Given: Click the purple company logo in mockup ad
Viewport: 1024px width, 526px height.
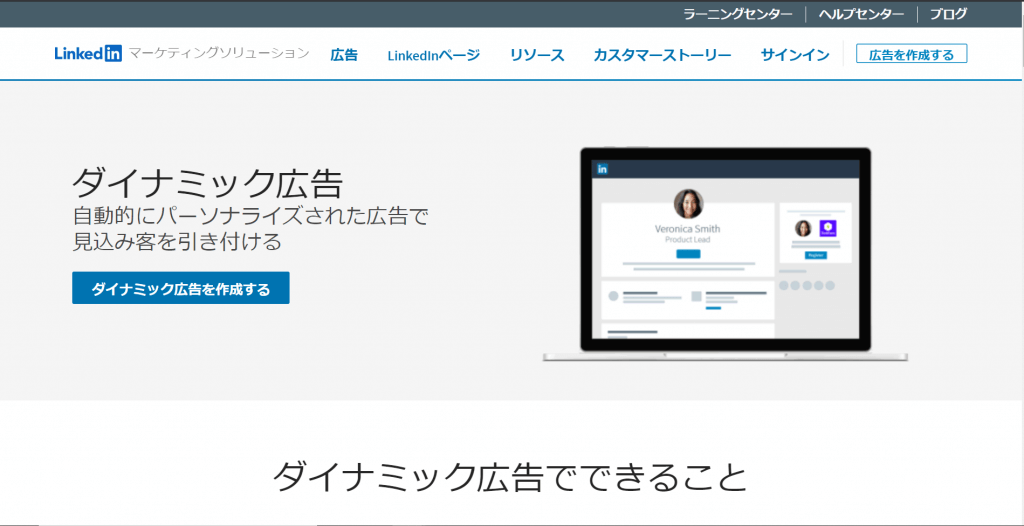Looking at the screenshot, I should [828, 229].
